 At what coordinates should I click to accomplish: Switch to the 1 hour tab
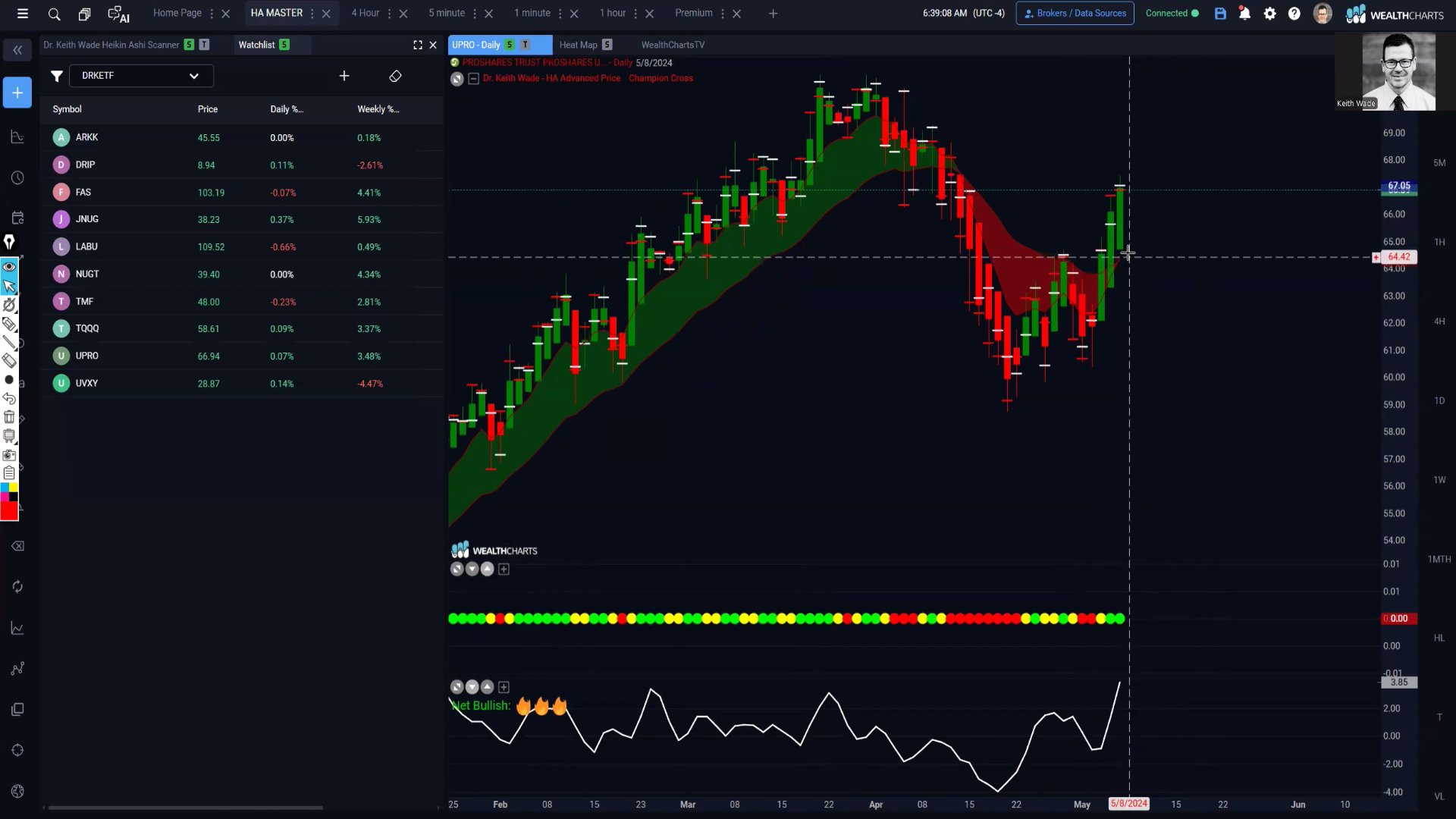[x=613, y=14]
